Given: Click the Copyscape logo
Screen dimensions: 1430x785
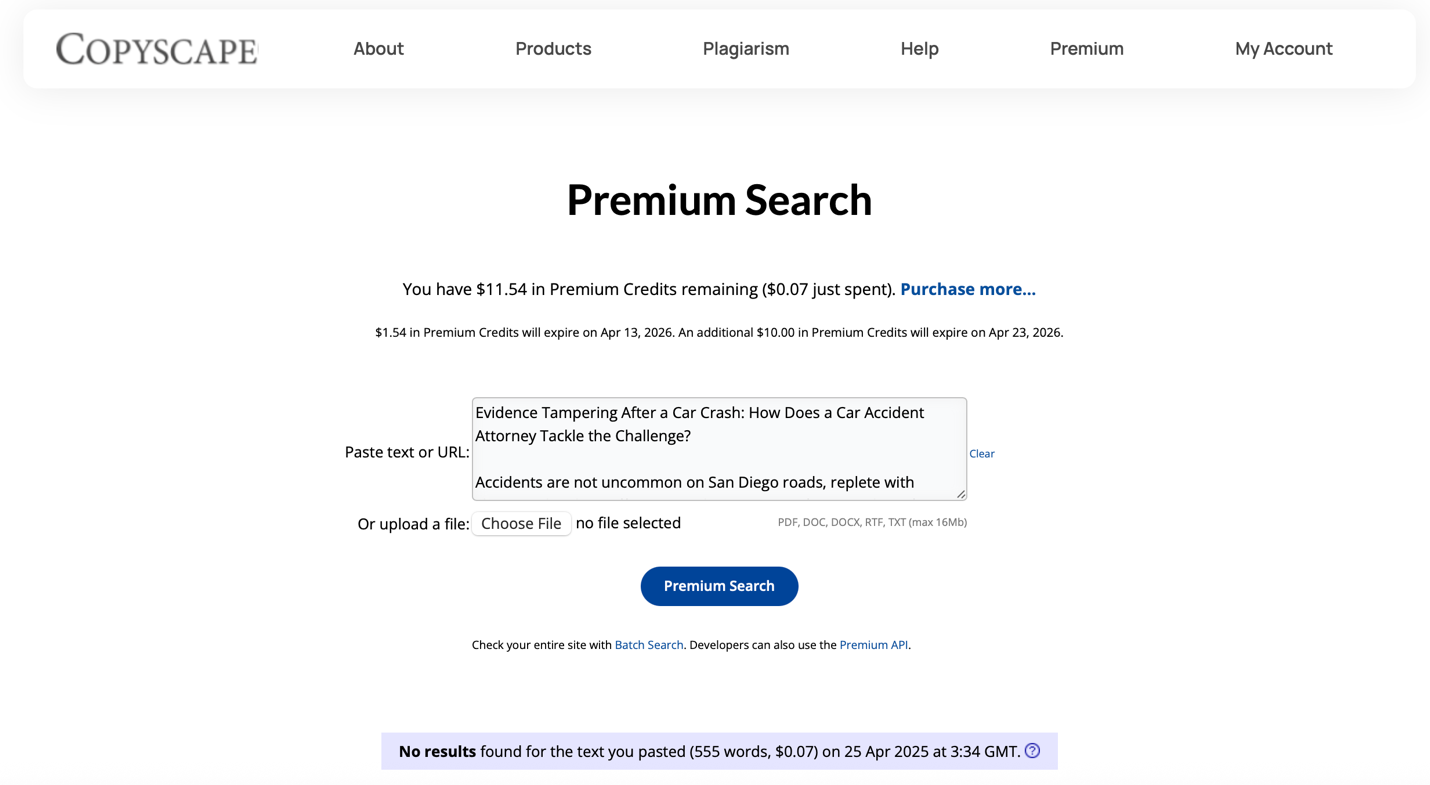Looking at the screenshot, I should pos(157,49).
